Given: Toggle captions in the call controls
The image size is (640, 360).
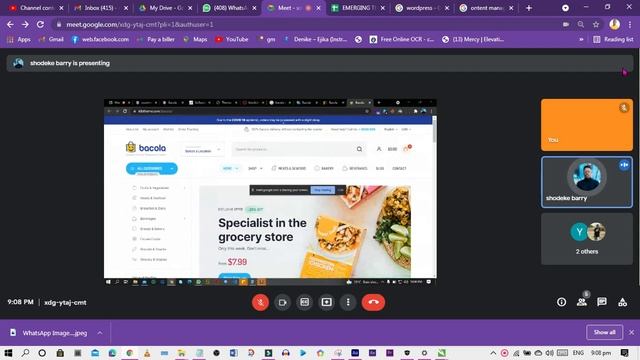Looking at the screenshot, I should coord(304,302).
